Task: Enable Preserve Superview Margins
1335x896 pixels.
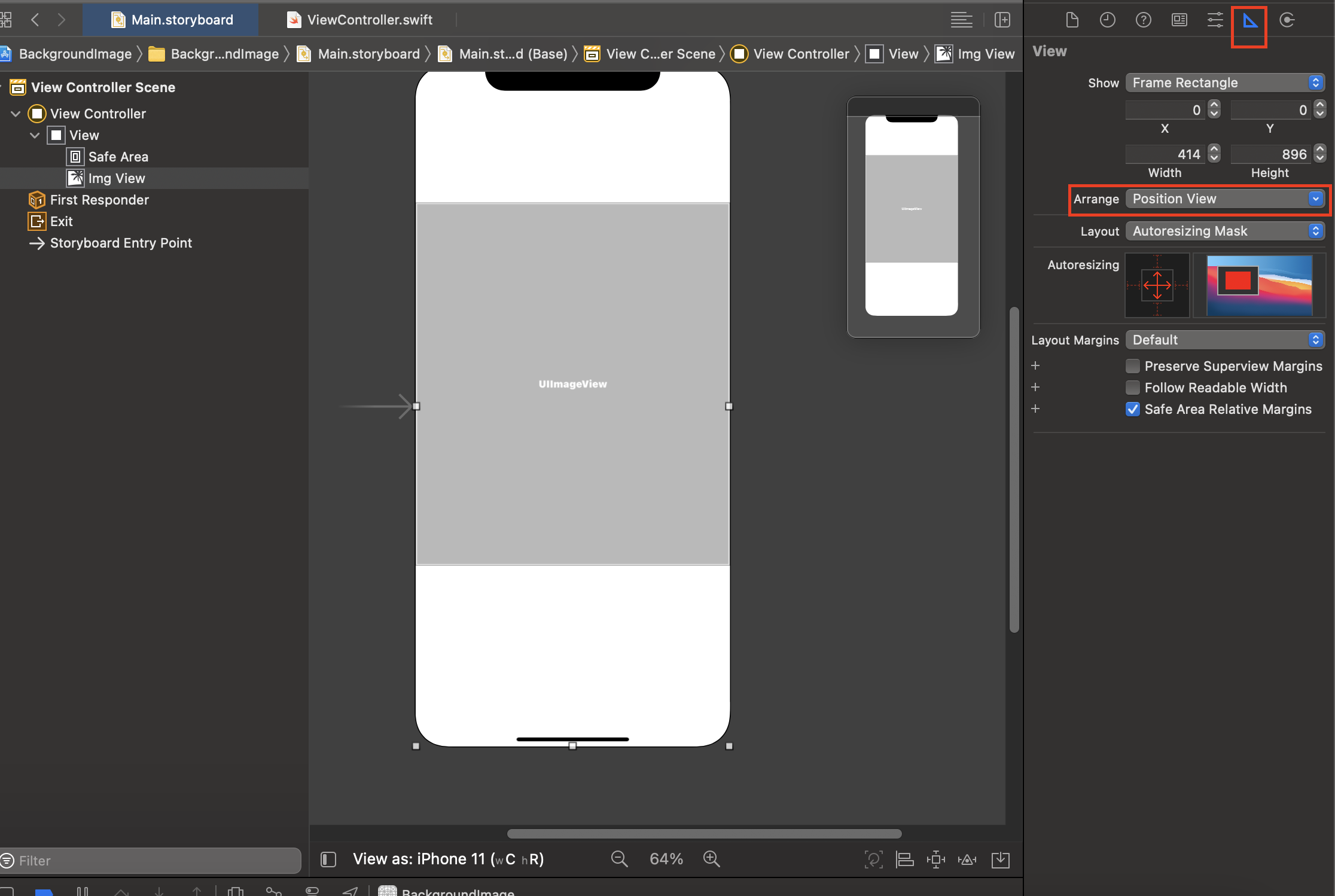Action: click(1132, 366)
